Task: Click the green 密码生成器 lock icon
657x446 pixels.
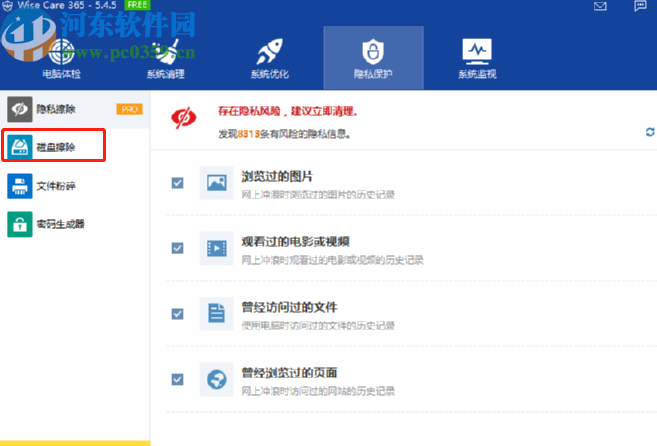Action: coord(20,224)
